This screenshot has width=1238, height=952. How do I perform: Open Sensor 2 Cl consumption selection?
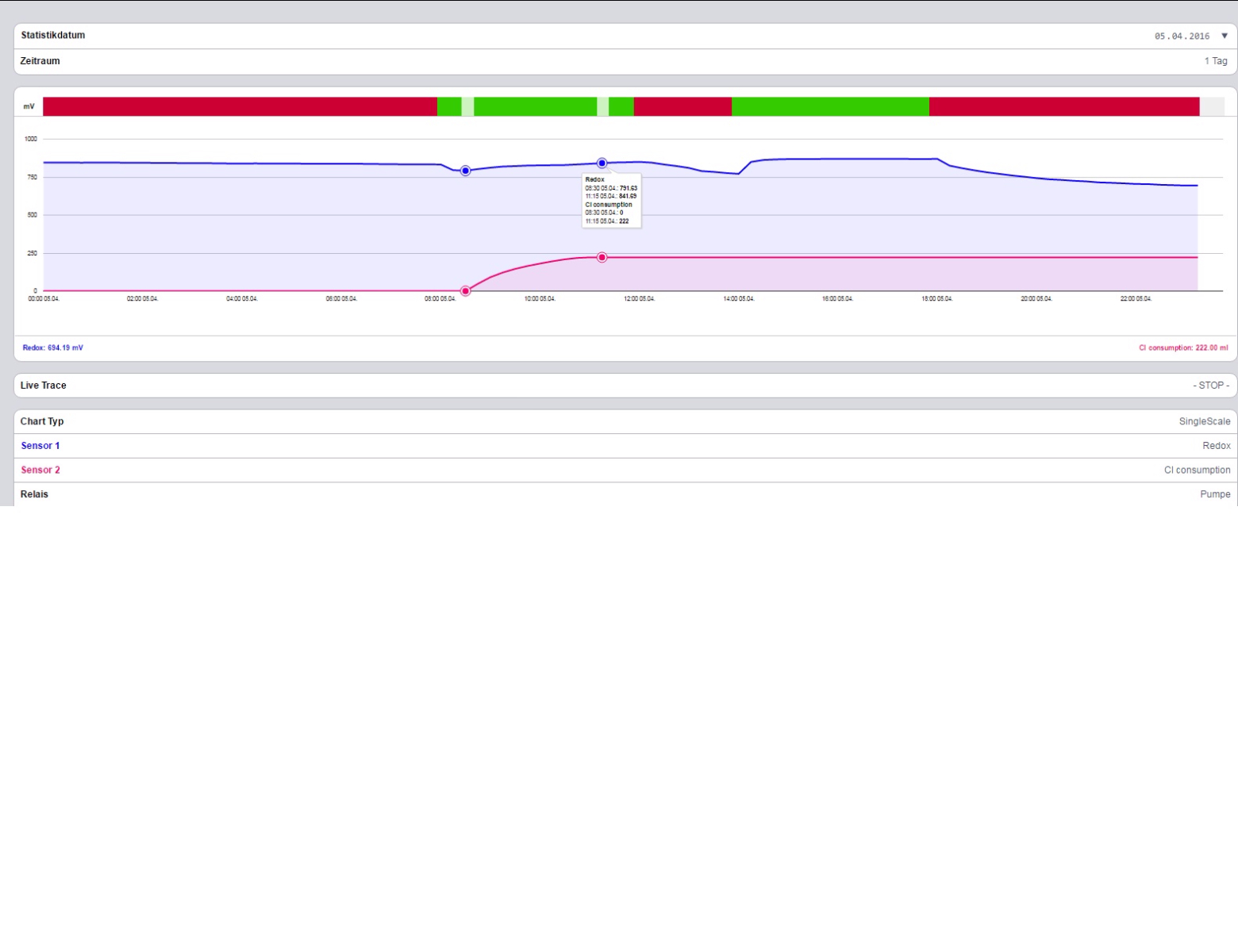pyautogui.click(x=625, y=470)
